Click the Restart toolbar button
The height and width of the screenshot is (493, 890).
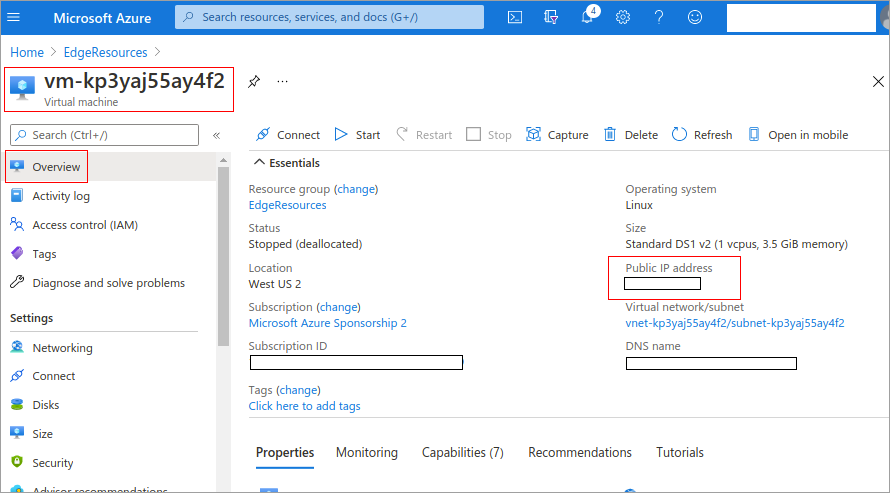point(424,135)
